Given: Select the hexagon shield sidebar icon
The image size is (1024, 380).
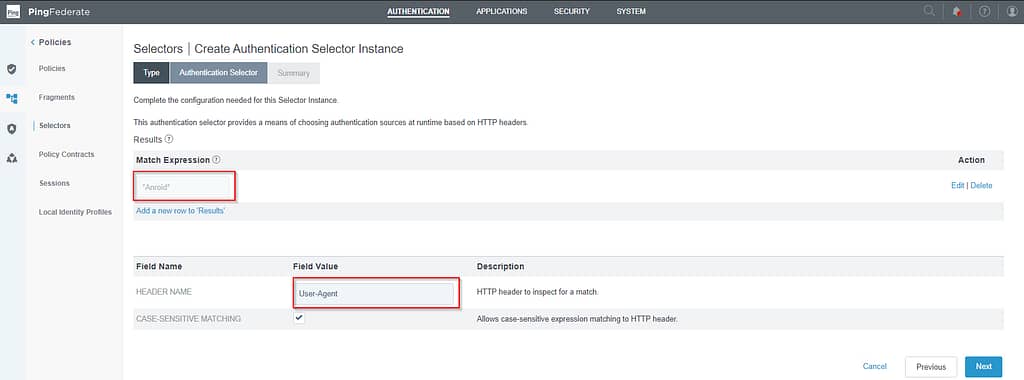Looking at the screenshot, I should tap(12, 129).
